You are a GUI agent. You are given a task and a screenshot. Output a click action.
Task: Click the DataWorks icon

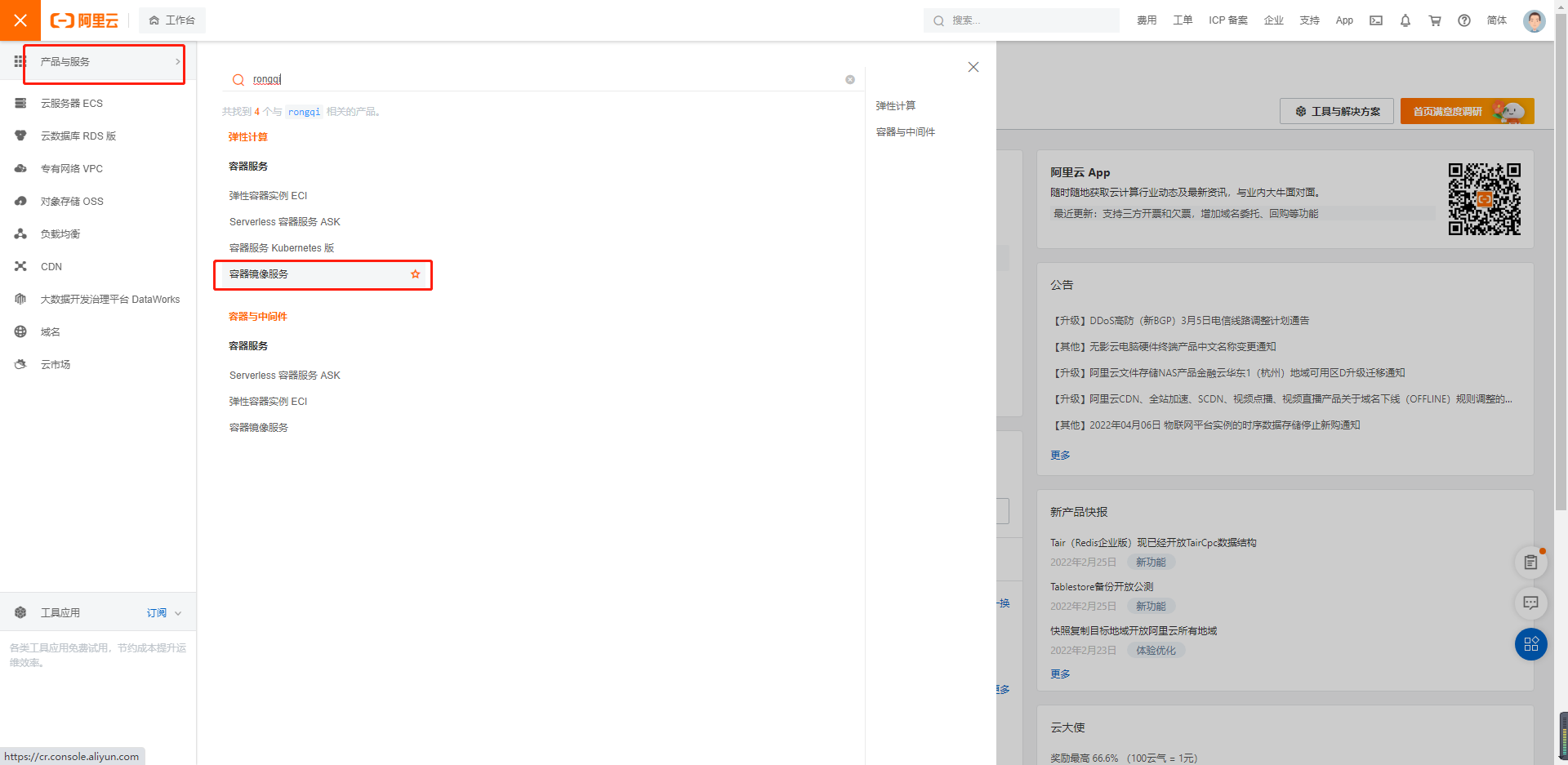point(20,299)
